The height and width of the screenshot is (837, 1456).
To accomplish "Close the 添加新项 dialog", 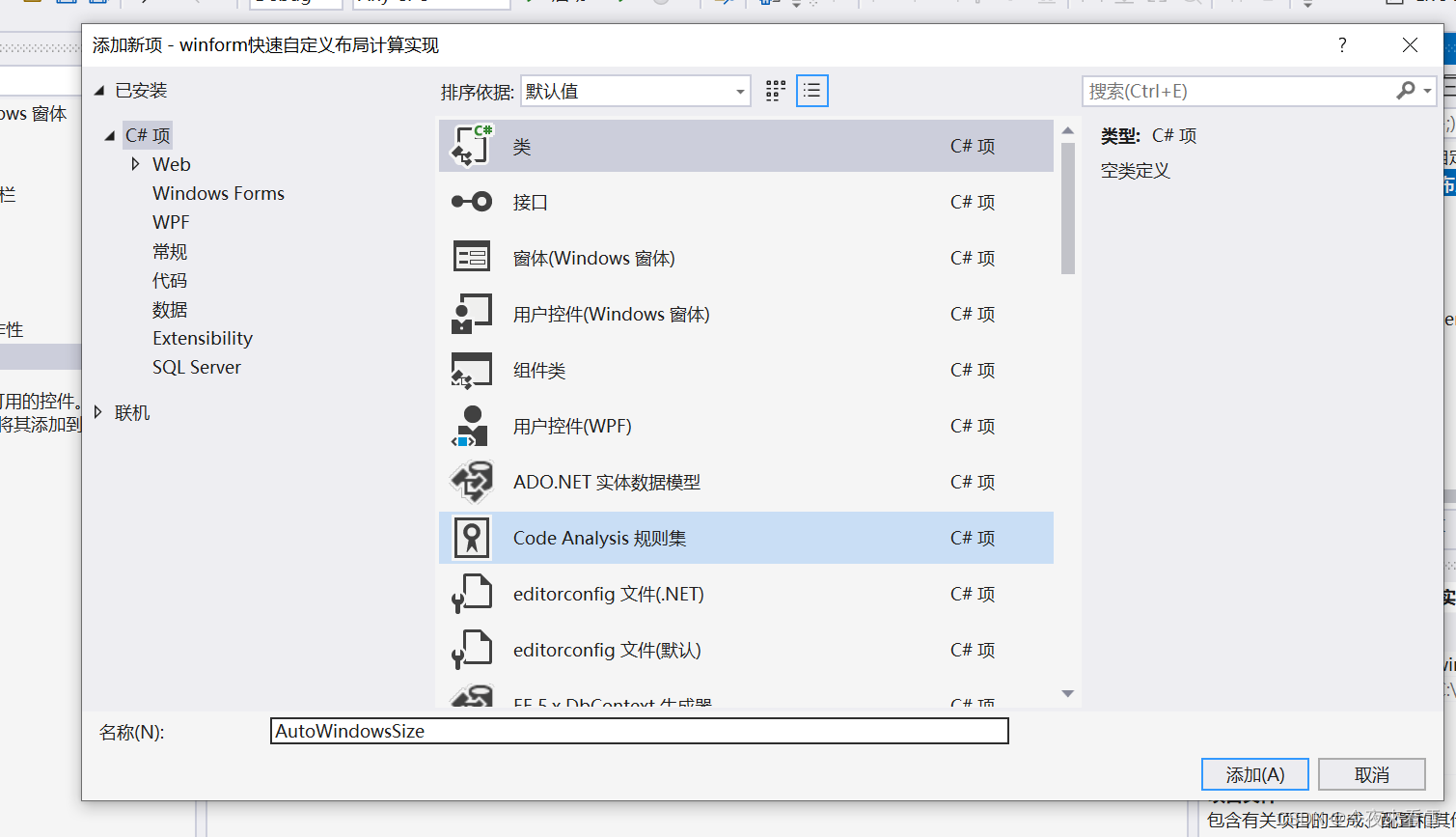I will 1410,45.
